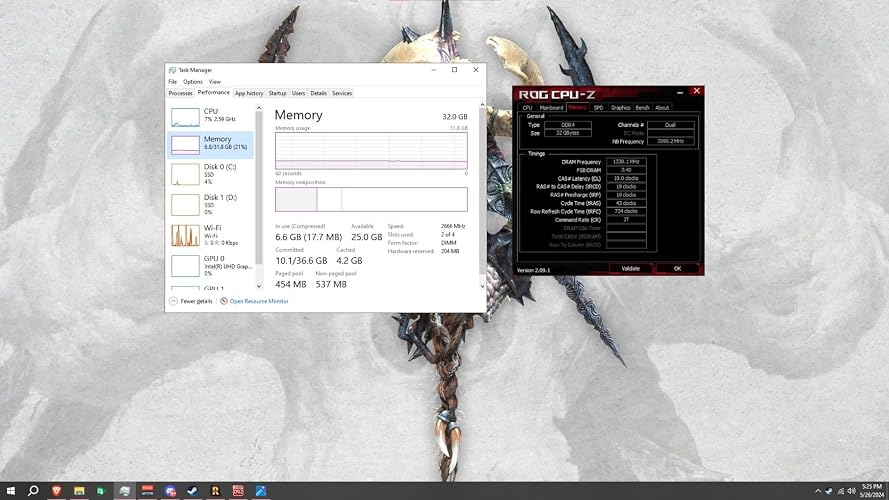889x500 pixels.
Task: Switch to Services tab
Action: tap(342, 93)
